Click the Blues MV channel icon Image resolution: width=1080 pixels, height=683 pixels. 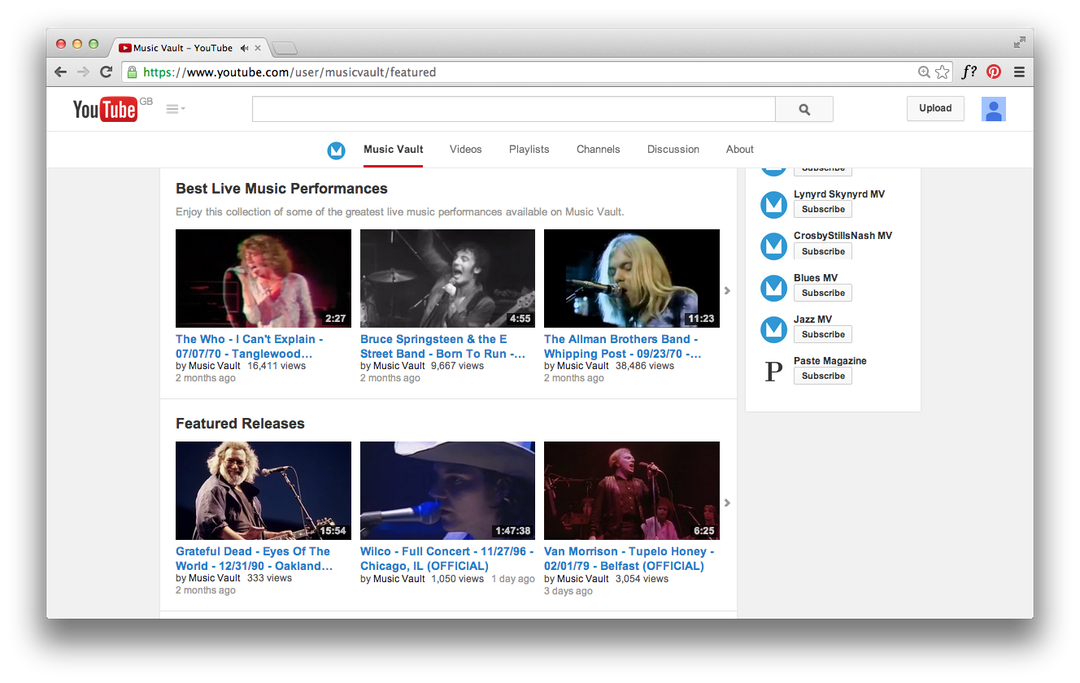coord(773,288)
